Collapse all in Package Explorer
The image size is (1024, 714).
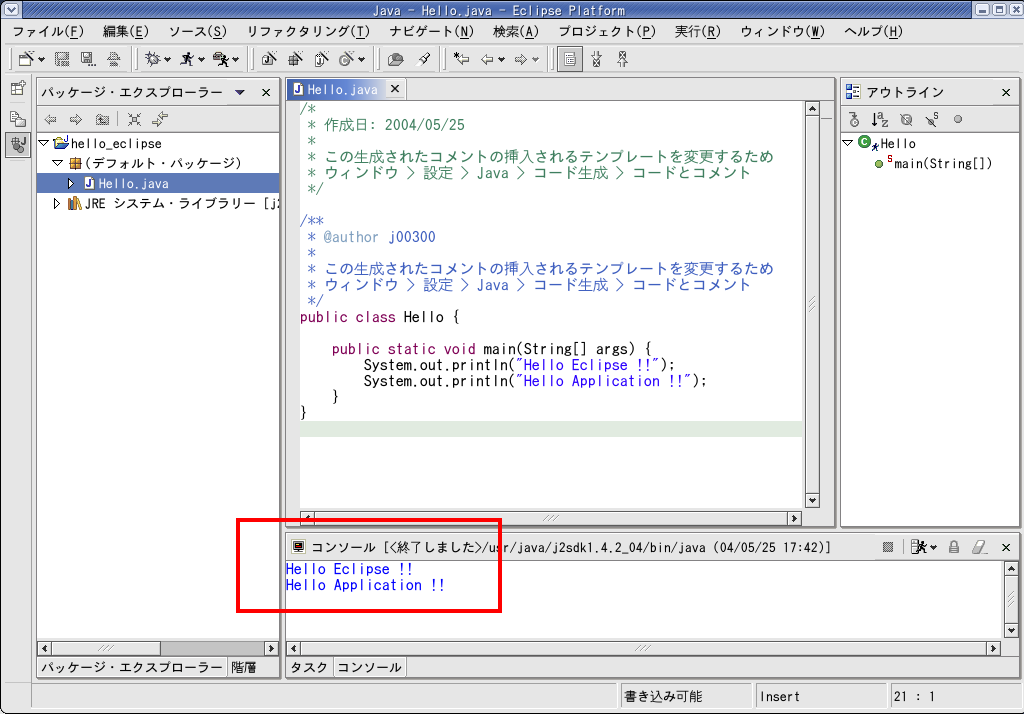(135, 119)
